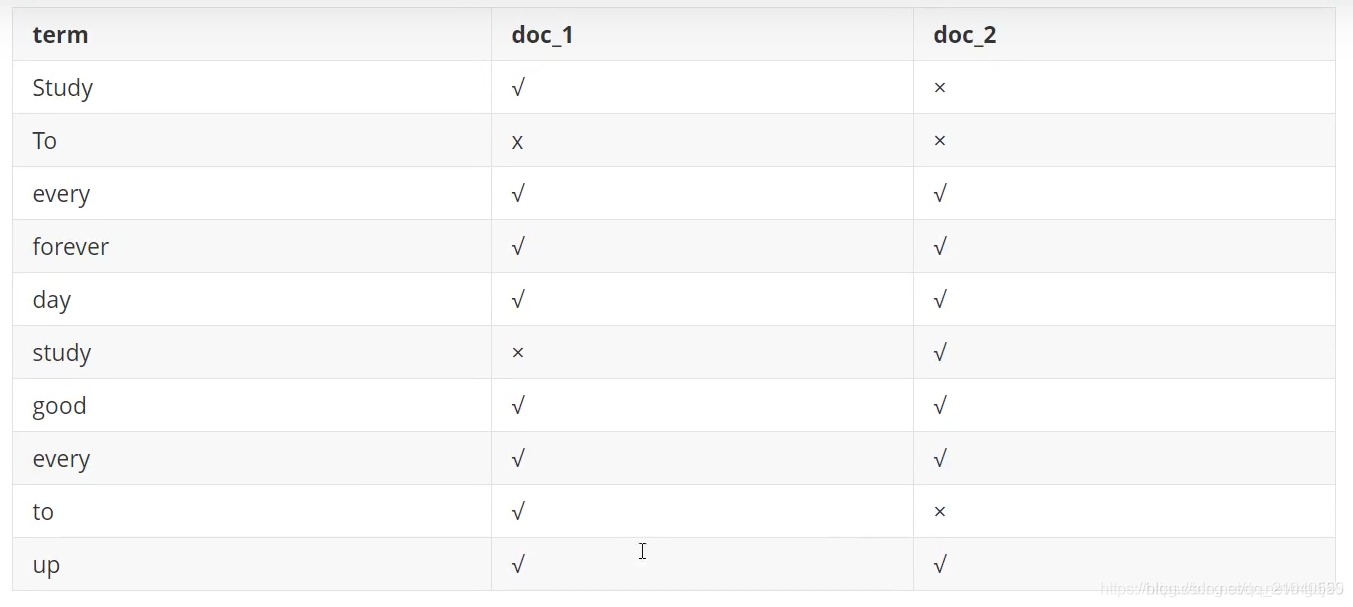Select the lowercase "study" term cell

click(61, 353)
